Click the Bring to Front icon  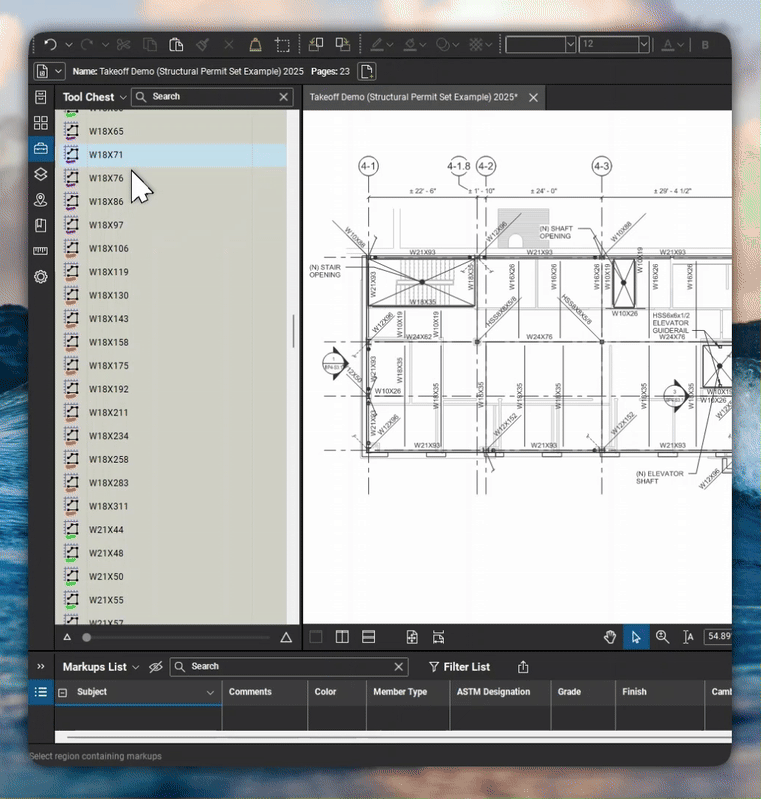tap(343, 45)
